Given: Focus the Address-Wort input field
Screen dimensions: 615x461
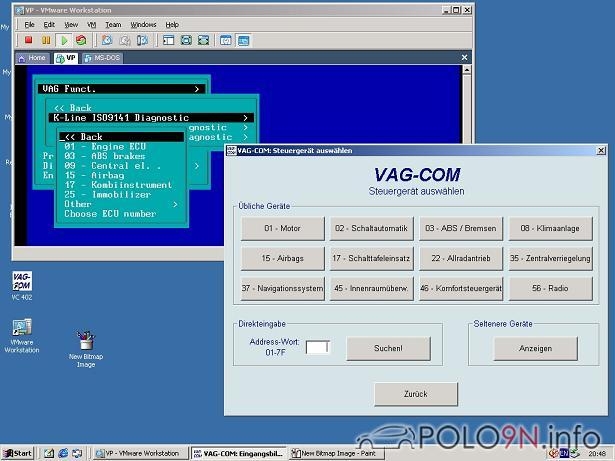Looking at the screenshot, I should click(317, 347).
